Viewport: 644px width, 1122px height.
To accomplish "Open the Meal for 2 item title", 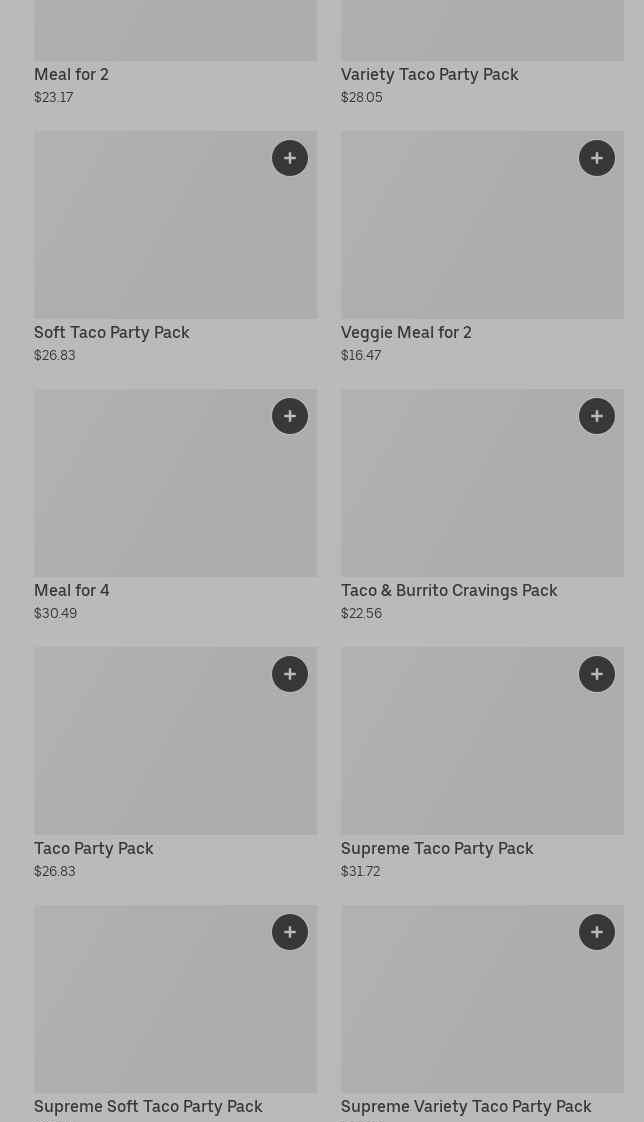I will [71, 75].
